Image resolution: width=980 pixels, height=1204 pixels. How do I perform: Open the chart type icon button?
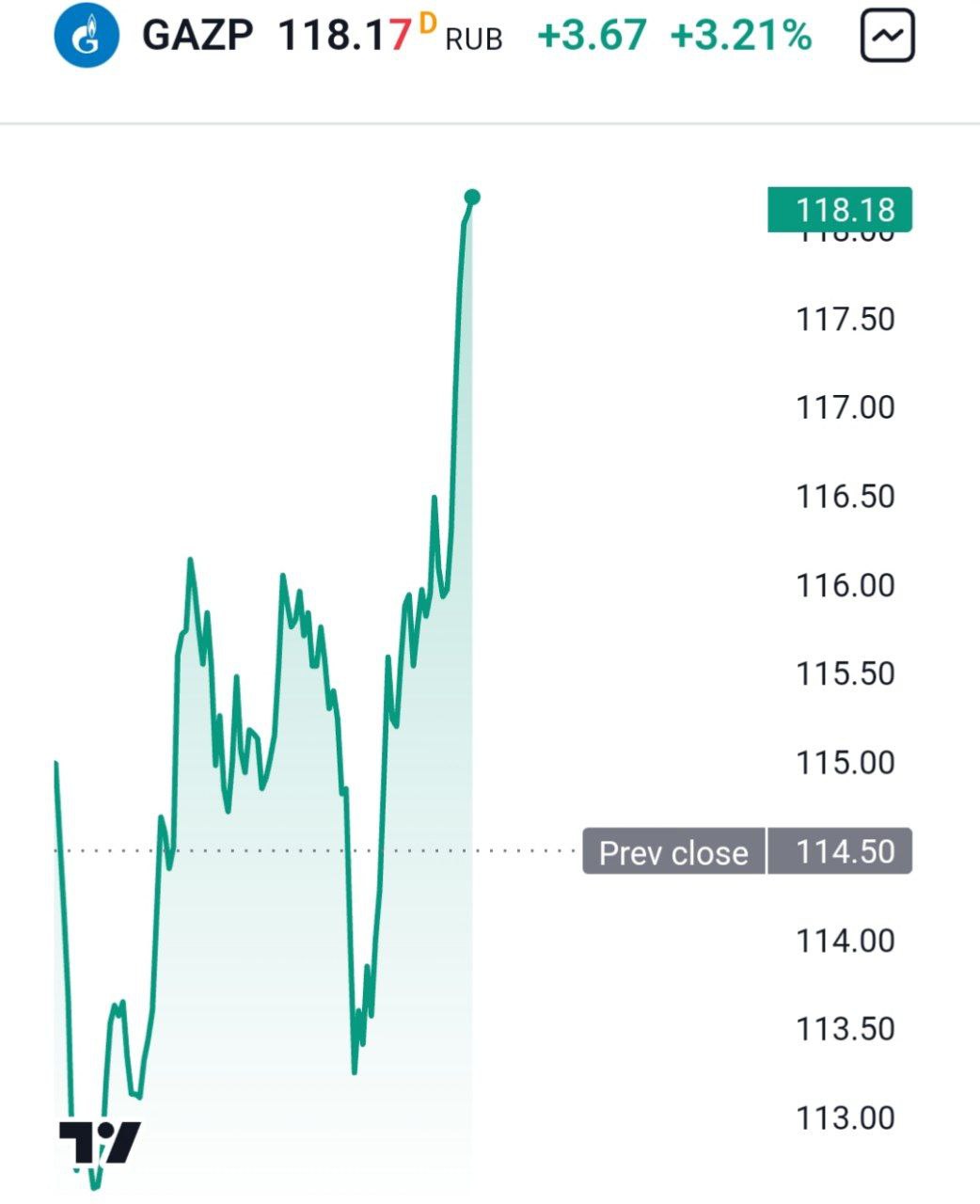pyautogui.click(x=887, y=38)
